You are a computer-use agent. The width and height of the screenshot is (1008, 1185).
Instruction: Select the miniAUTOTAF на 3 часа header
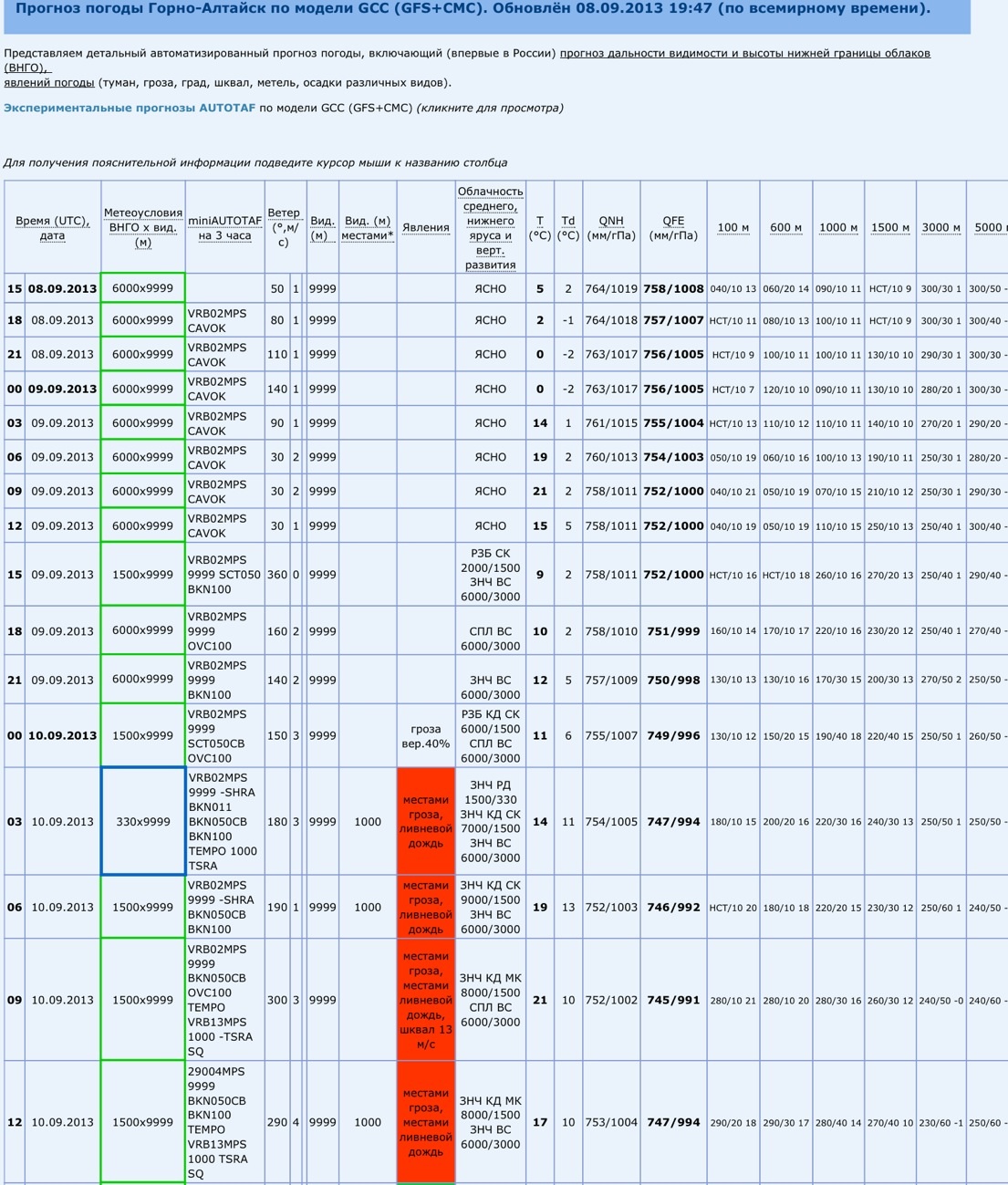pos(224,228)
